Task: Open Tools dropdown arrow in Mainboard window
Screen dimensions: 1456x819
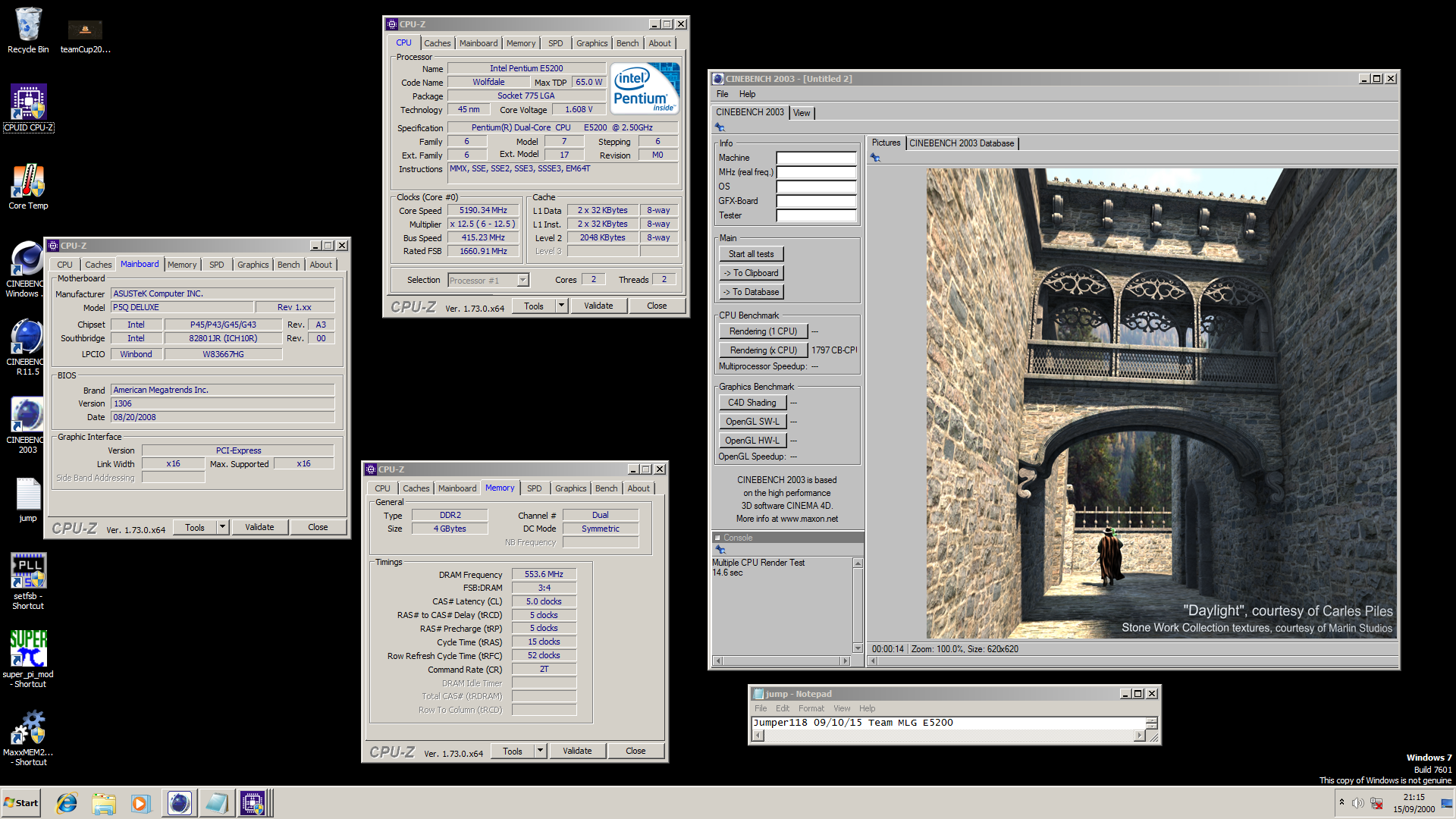Action: point(222,527)
